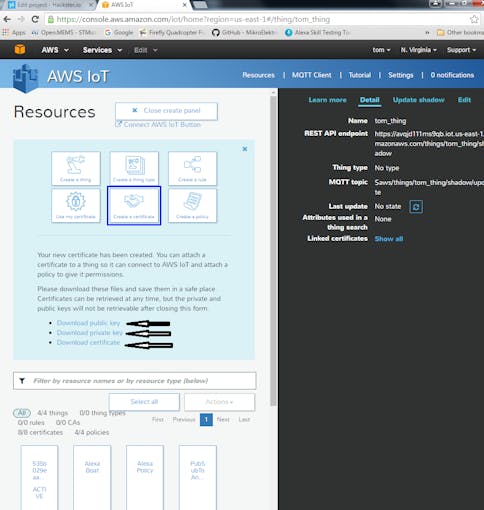Click the browser forward arrow
484x510 pixels.
(x=21, y=19)
